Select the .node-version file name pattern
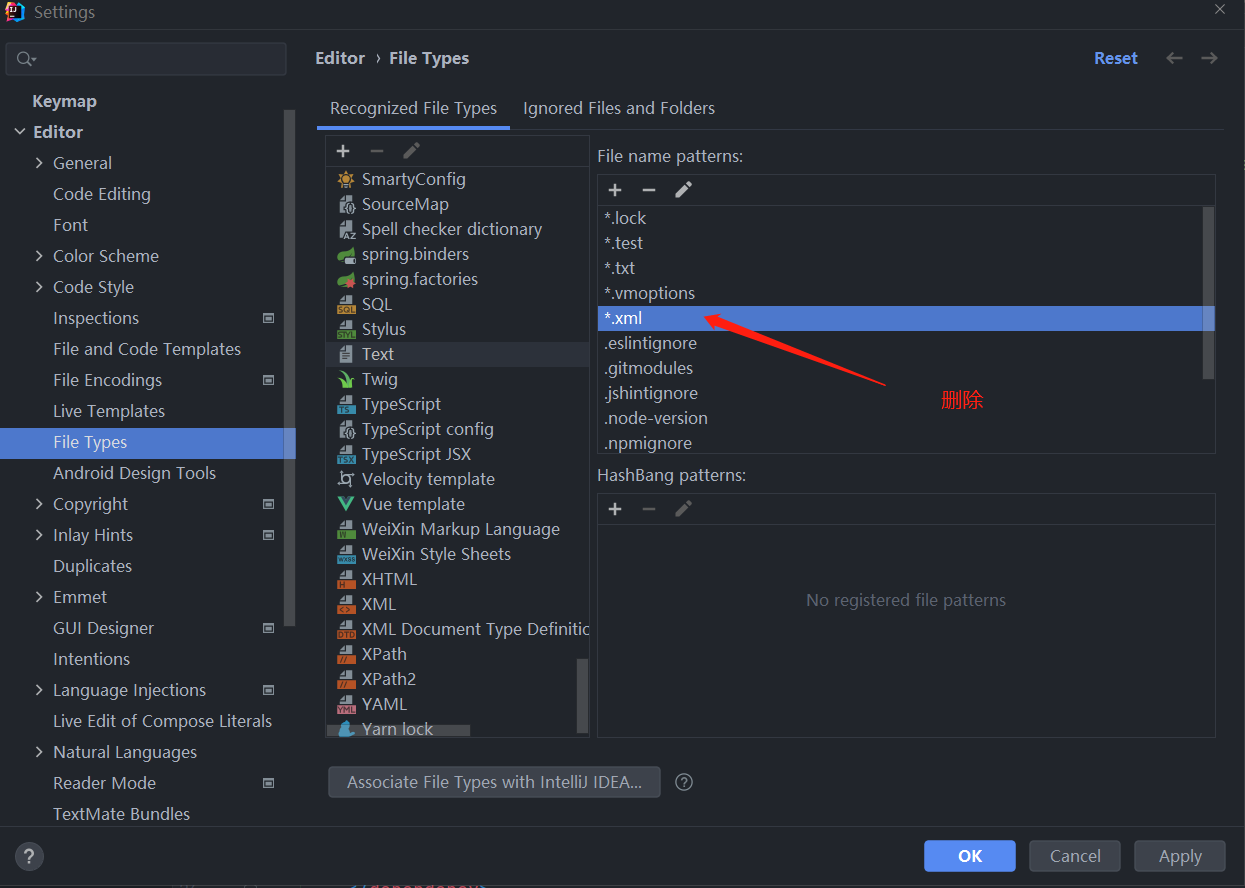1245x888 pixels. [x=900, y=418]
